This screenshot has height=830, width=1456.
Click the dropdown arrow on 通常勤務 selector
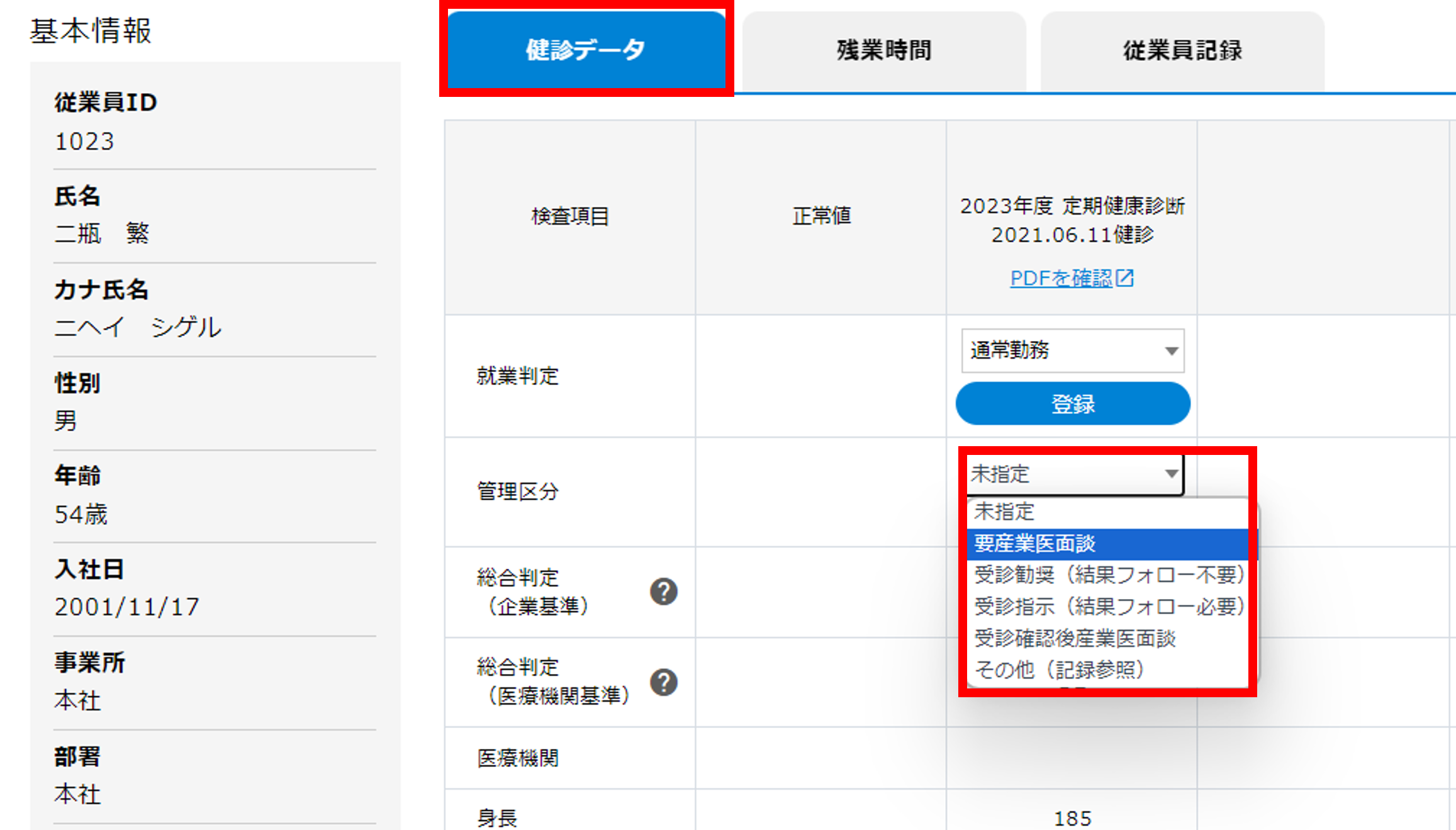click(x=1172, y=351)
